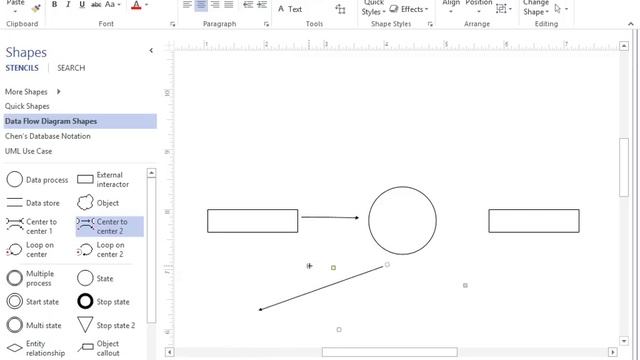Click the canvas horizontal scroll right arrow

(612, 352)
